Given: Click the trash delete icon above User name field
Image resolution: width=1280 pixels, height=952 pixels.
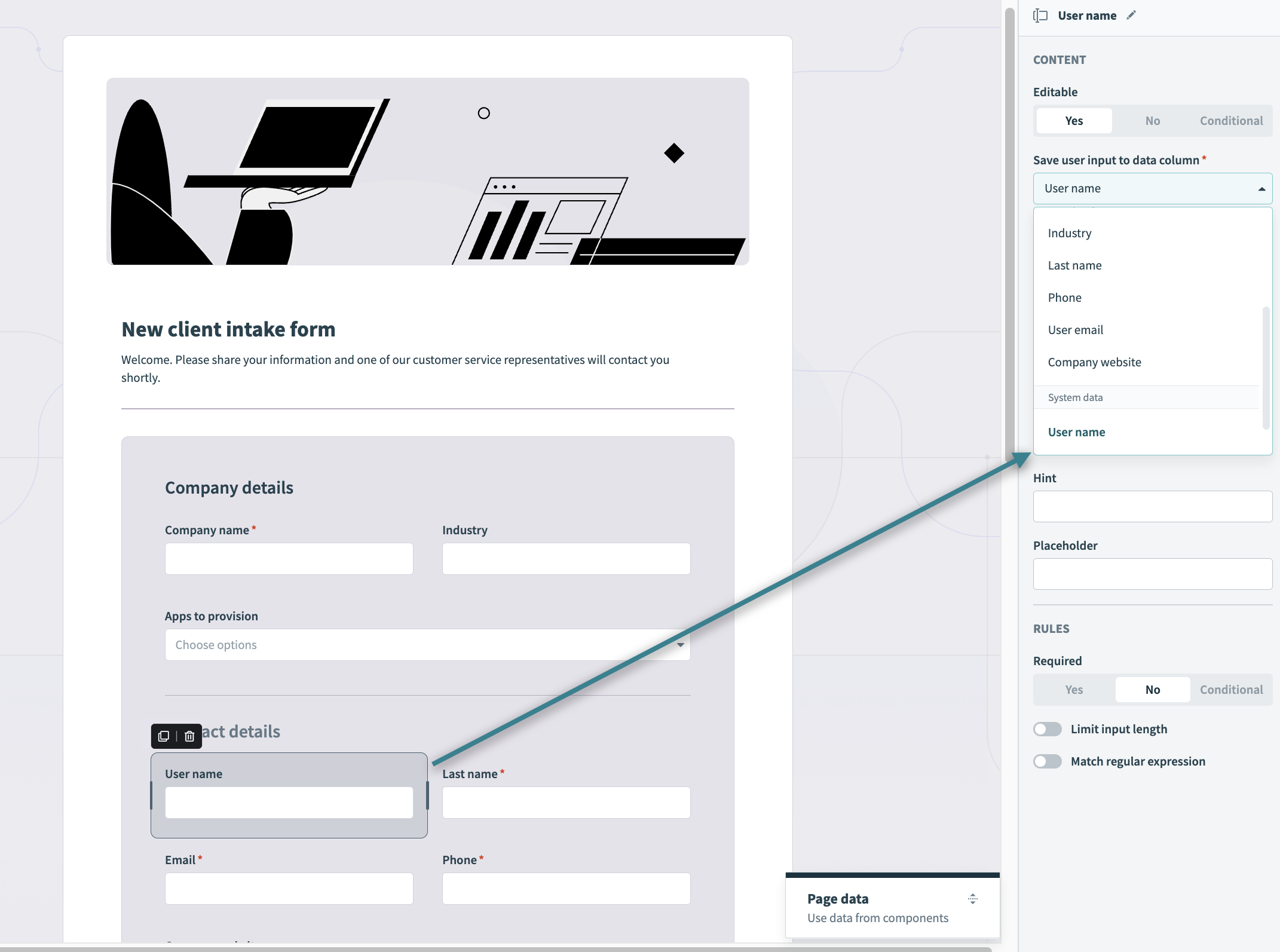Looking at the screenshot, I should 189,736.
